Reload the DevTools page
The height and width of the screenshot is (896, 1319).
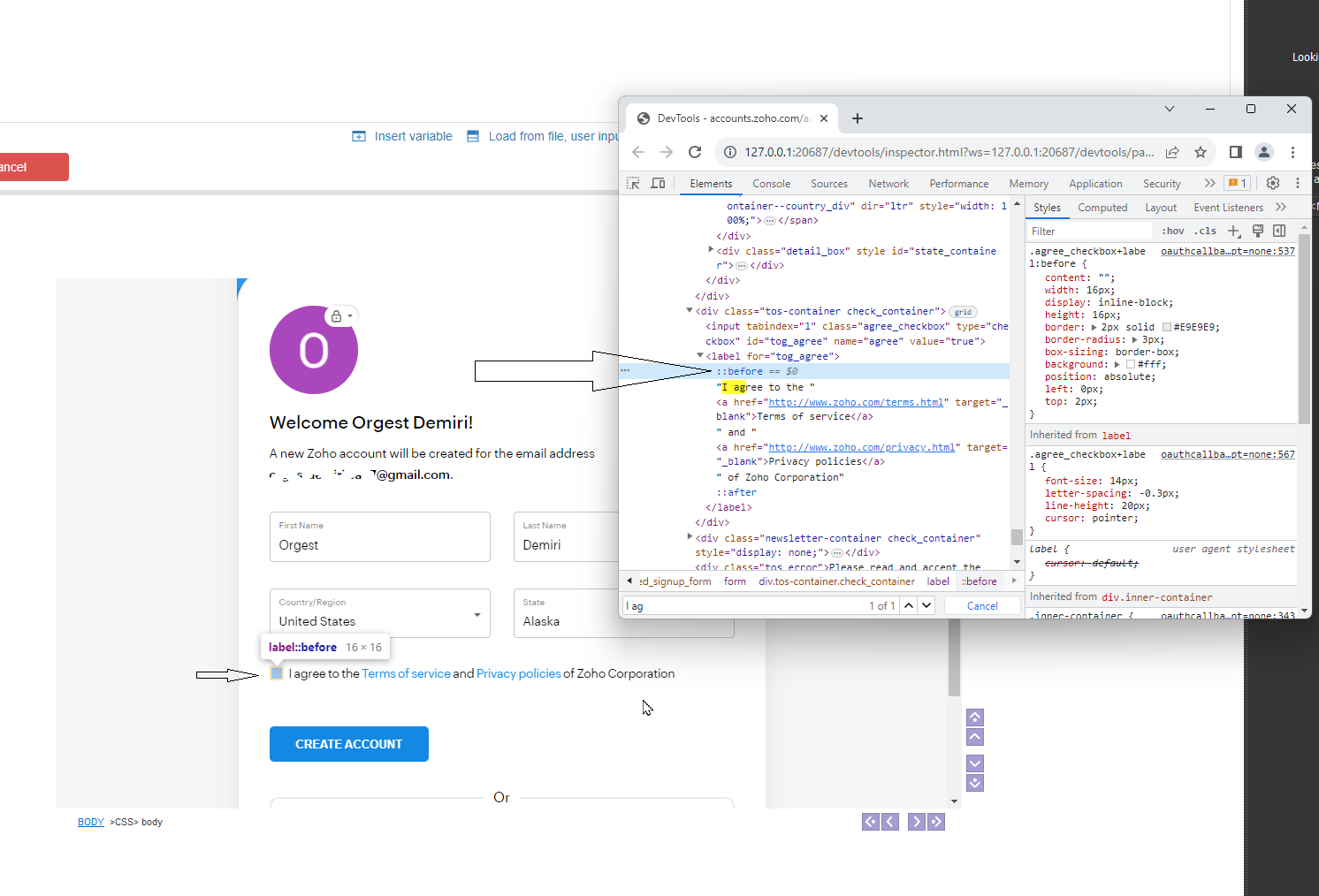pyautogui.click(x=695, y=152)
